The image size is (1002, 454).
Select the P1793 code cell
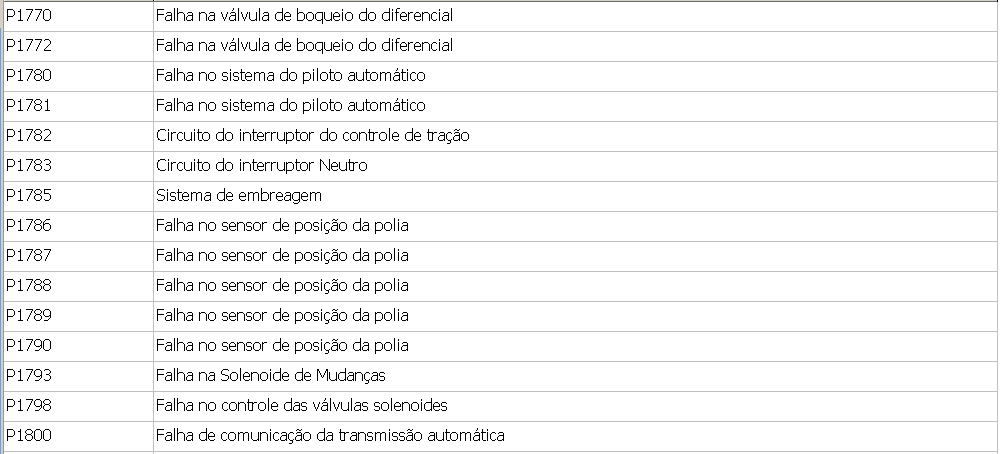click(29, 376)
